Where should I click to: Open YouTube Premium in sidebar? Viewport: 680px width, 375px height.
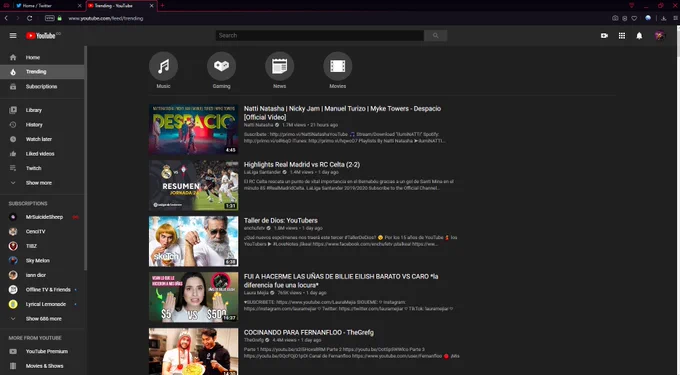pyautogui.click(x=42, y=352)
